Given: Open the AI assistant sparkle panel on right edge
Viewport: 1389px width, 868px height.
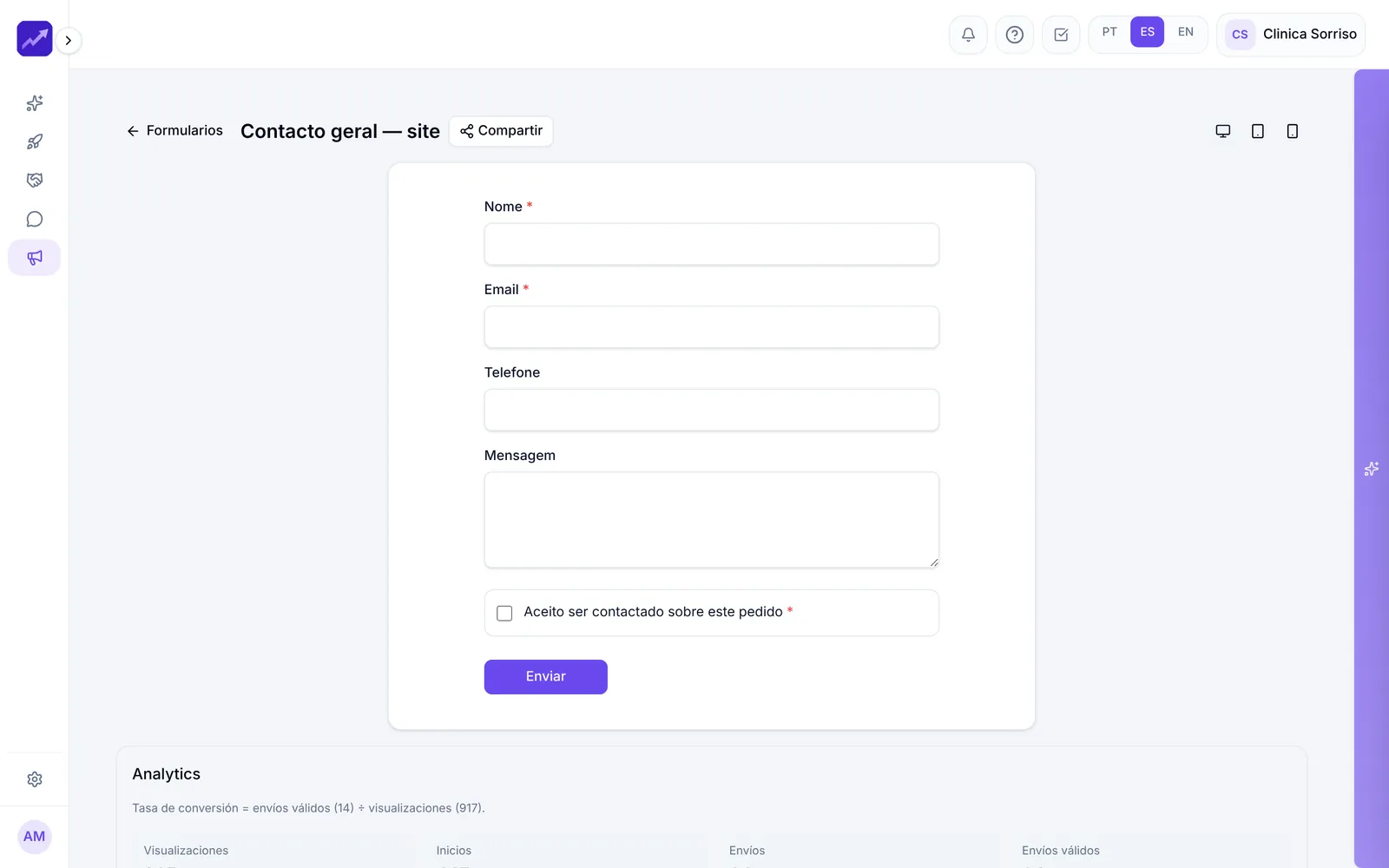Looking at the screenshot, I should pos(1372,469).
